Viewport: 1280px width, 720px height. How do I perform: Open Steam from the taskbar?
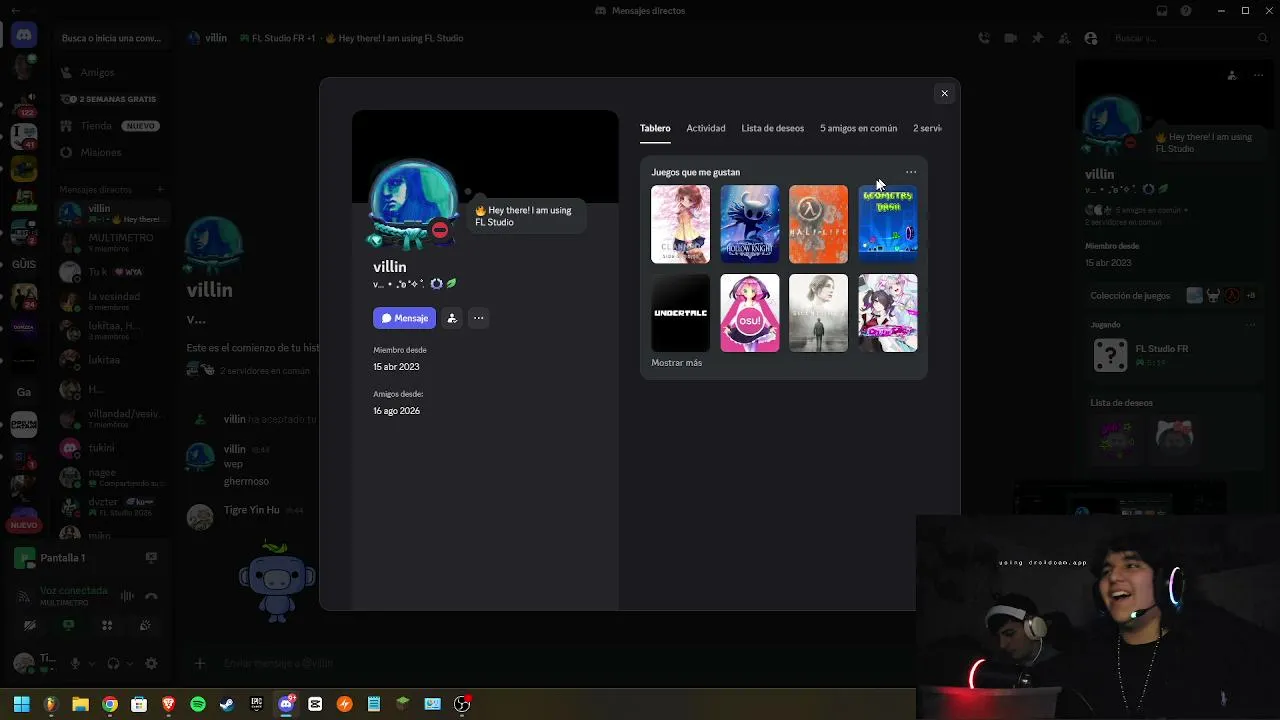[227, 704]
